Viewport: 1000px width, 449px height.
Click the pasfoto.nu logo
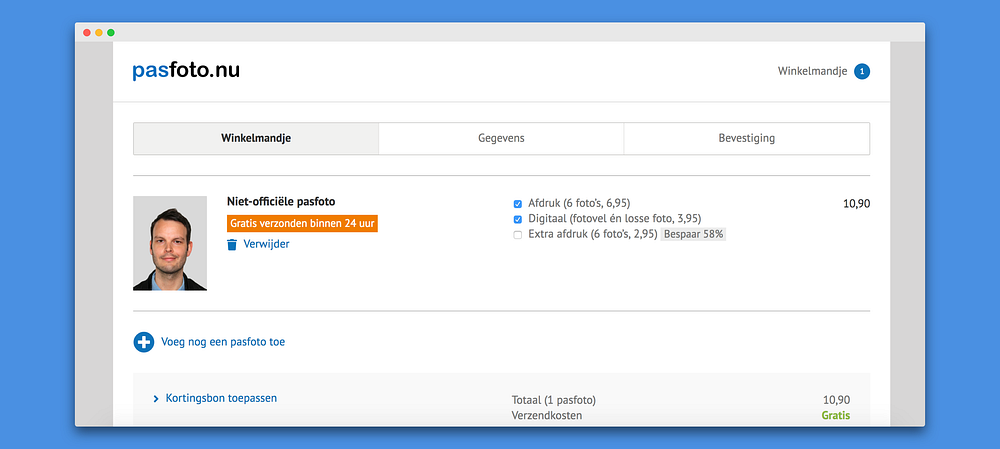(186, 71)
